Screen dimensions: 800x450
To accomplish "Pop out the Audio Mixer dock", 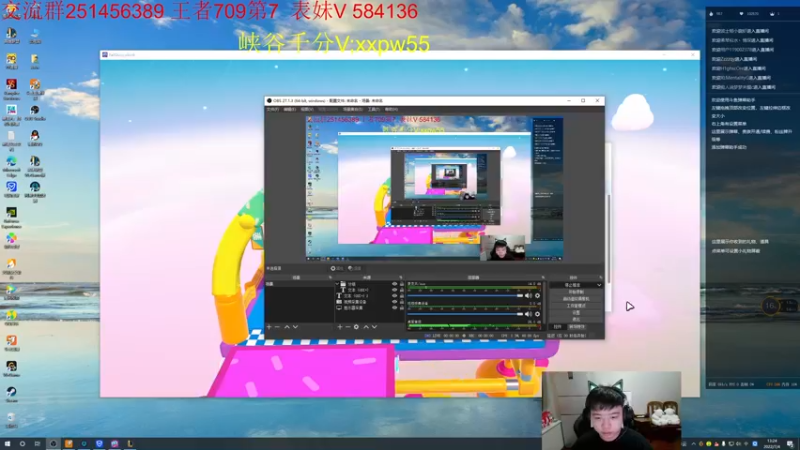I will [x=543, y=278].
